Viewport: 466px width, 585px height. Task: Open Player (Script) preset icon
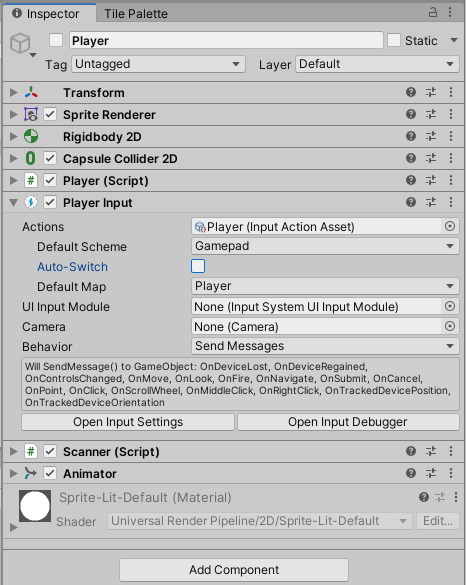pos(431,180)
